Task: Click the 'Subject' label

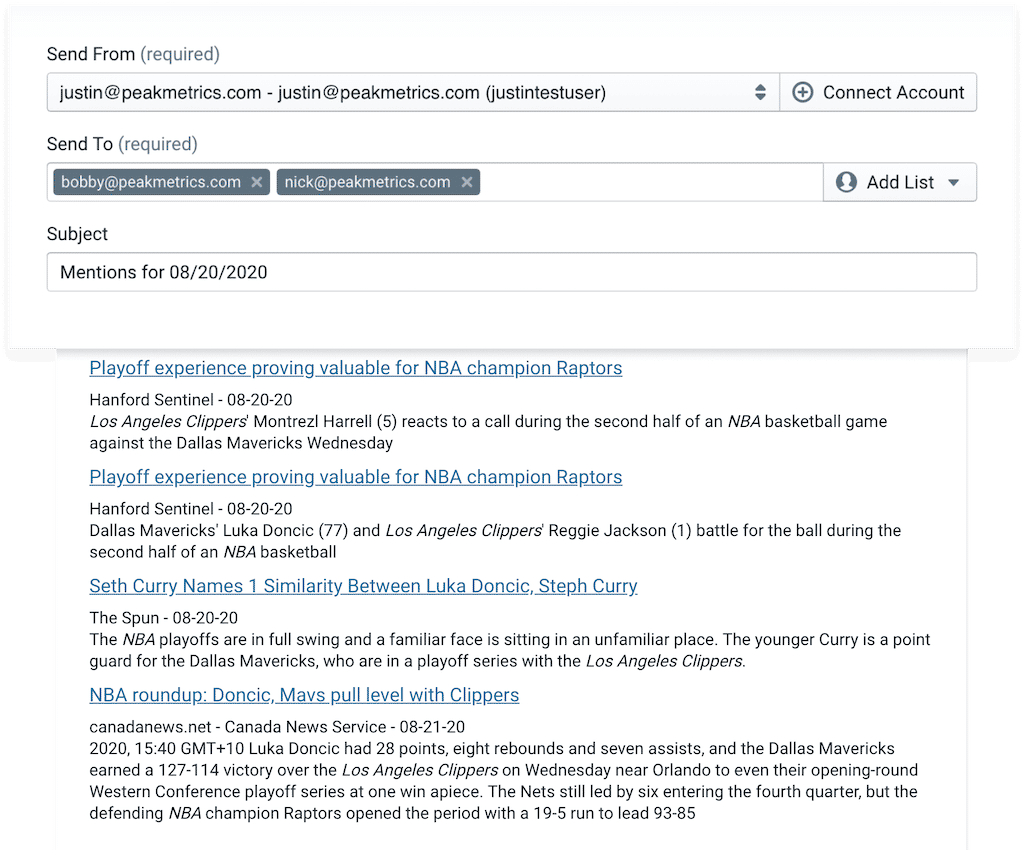Action: coord(77,234)
